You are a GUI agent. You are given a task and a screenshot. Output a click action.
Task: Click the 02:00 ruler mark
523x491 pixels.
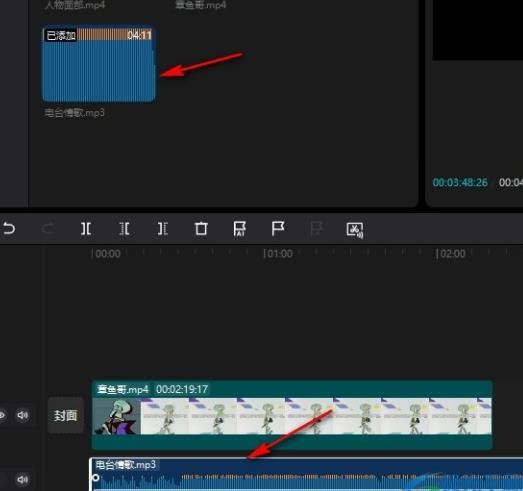[453, 254]
